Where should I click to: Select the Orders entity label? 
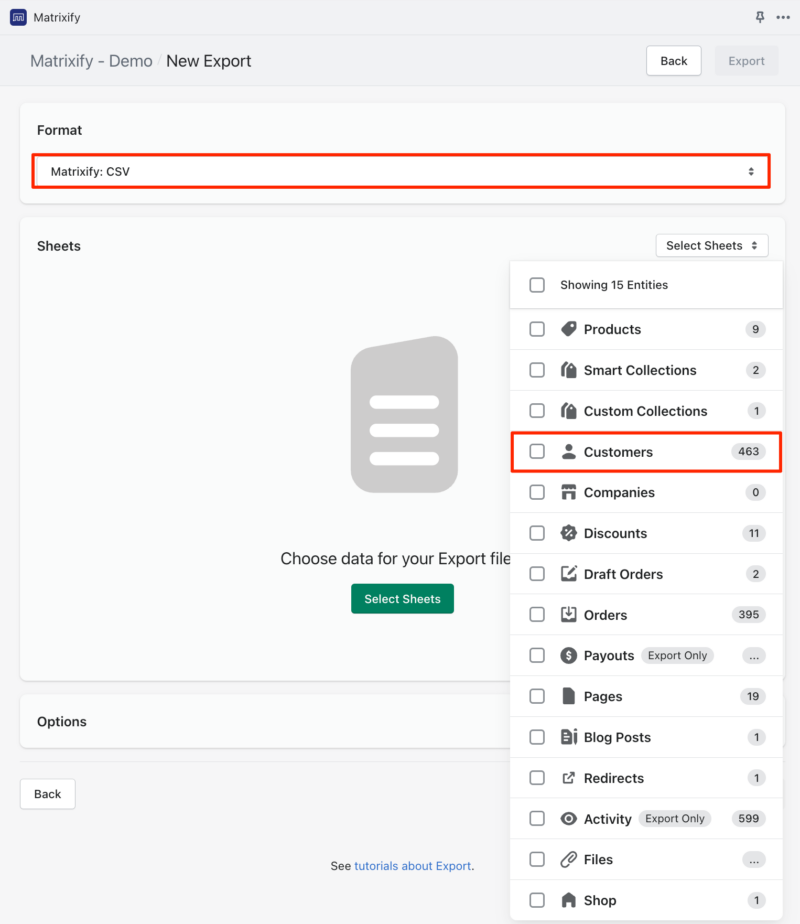coord(605,615)
